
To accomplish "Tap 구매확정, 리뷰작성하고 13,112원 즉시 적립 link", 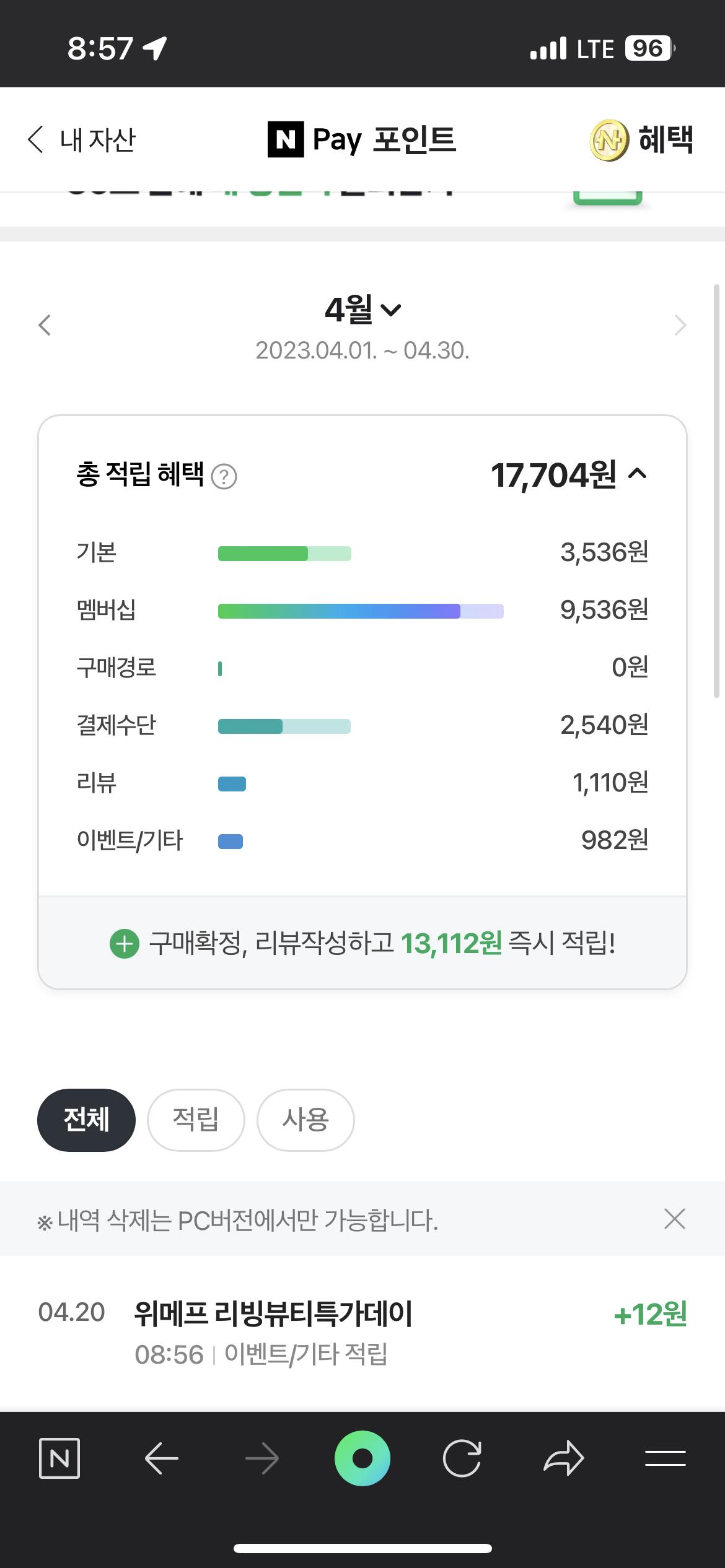I will pyautogui.click(x=362, y=944).
